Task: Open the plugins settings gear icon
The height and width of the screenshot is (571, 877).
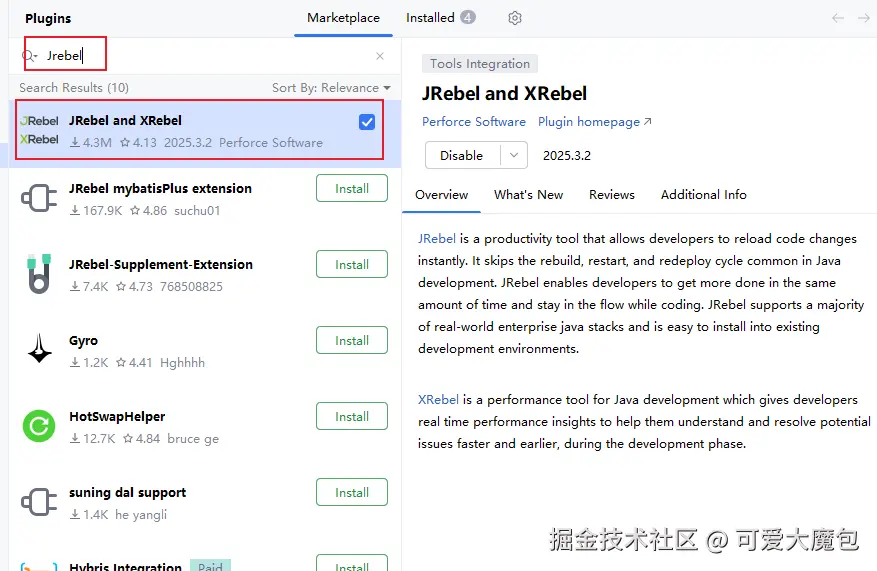Action: (515, 18)
